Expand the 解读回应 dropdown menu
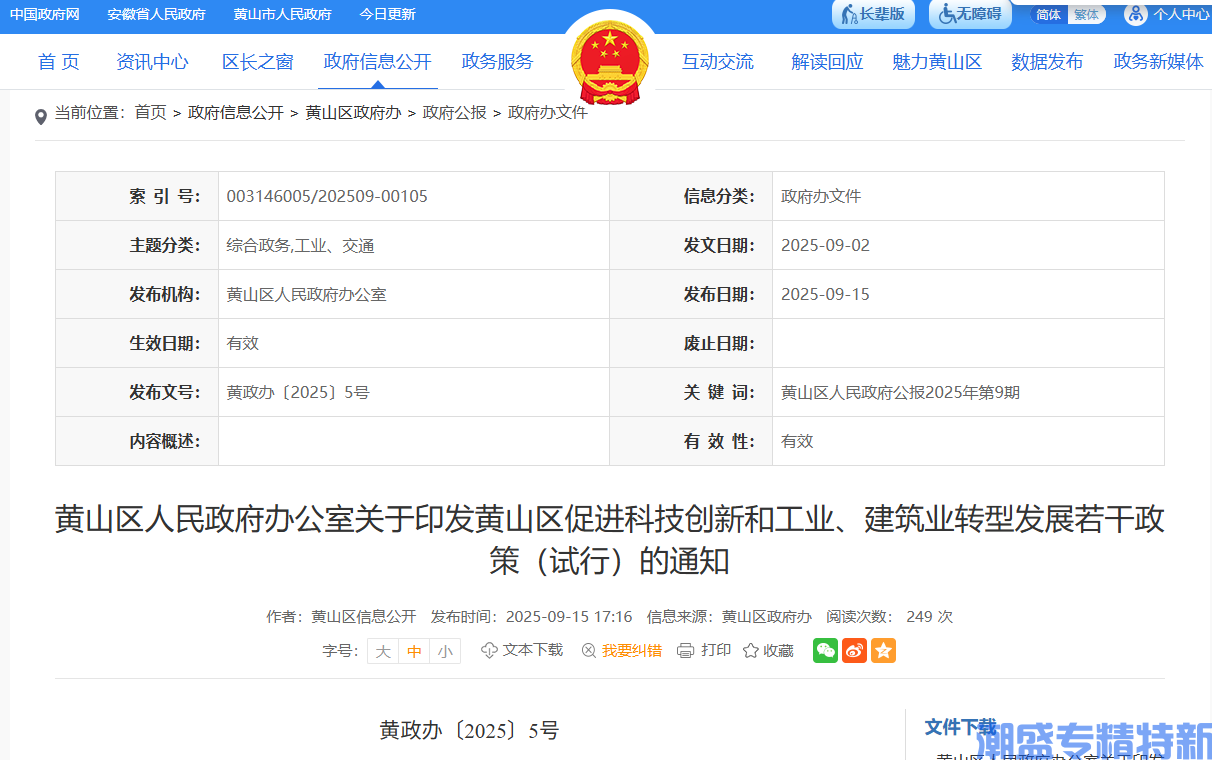 coord(826,61)
